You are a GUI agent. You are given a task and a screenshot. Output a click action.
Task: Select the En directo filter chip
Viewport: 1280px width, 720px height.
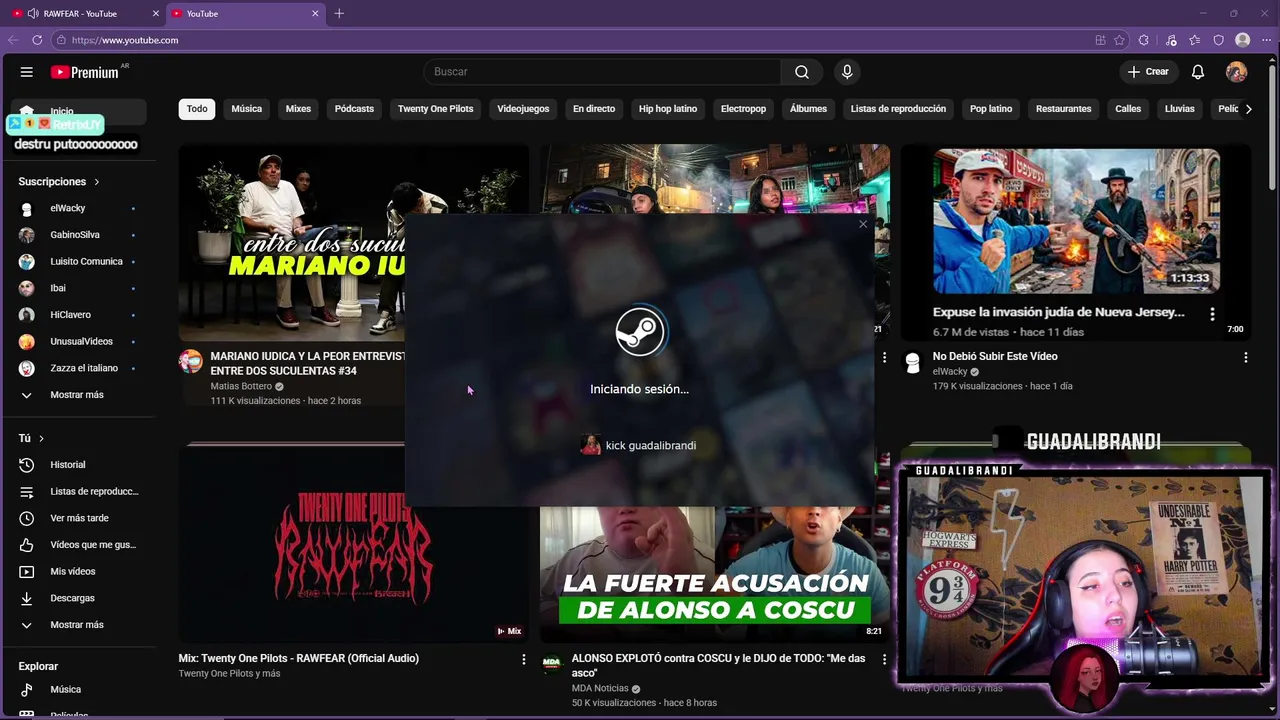click(x=594, y=109)
